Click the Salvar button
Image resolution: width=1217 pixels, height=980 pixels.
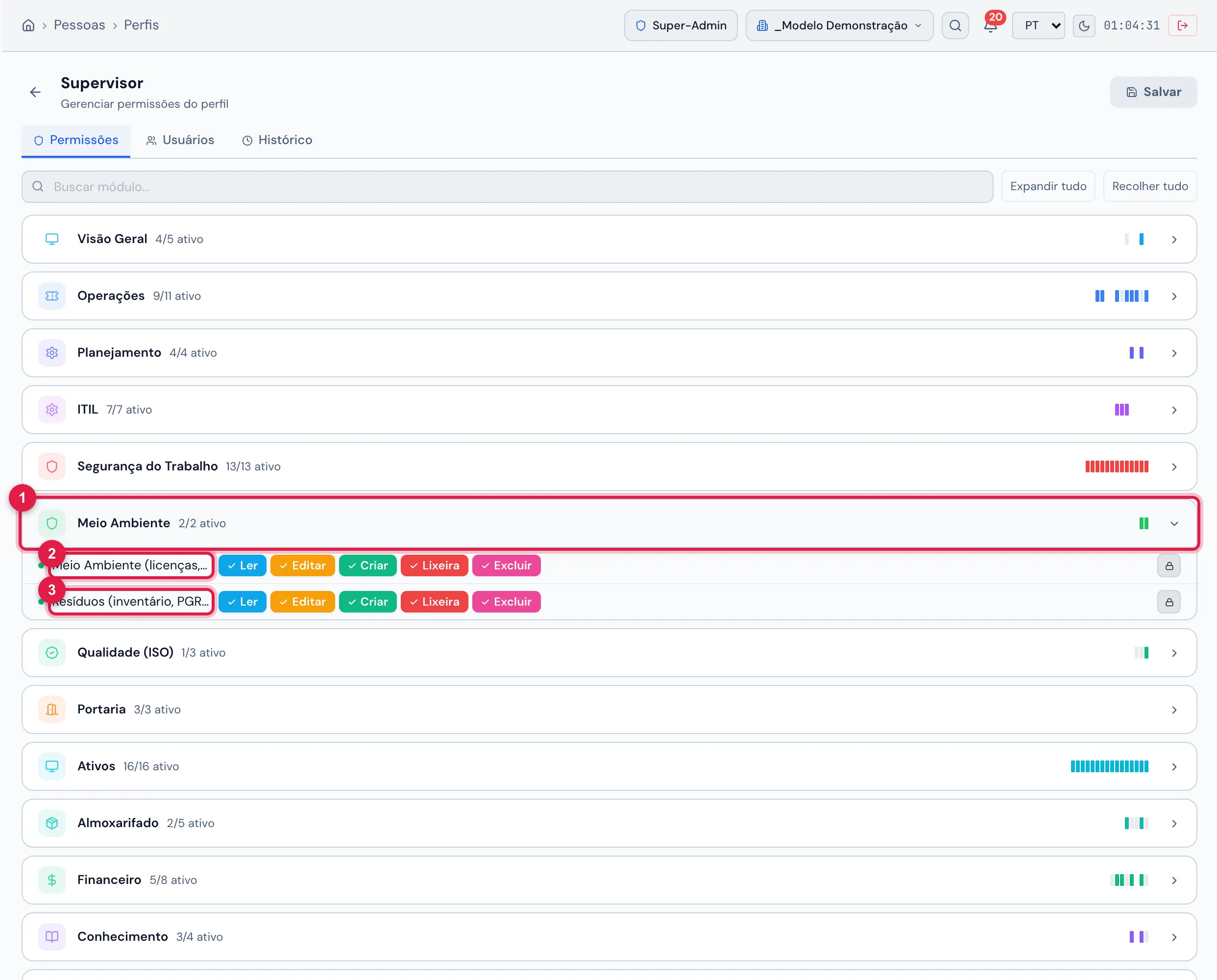tap(1153, 92)
